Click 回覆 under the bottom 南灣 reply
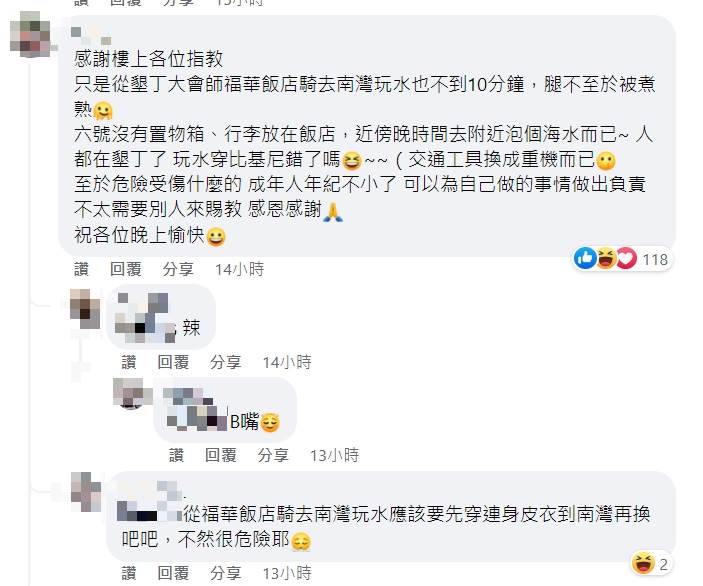This screenshot has width=703, height=586. click(174, 573)
